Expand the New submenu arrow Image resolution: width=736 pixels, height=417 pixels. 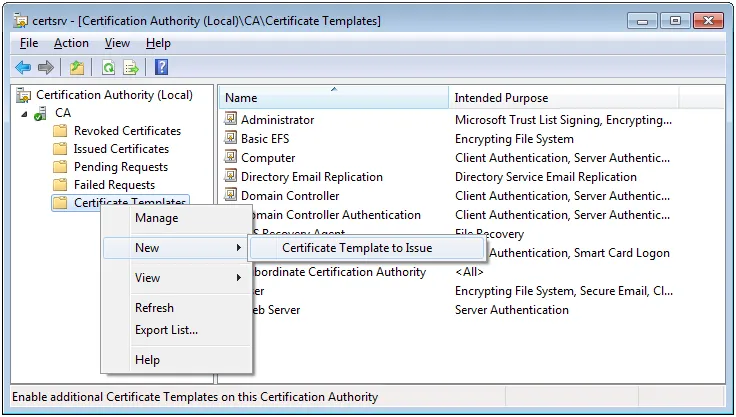[238, 247]
